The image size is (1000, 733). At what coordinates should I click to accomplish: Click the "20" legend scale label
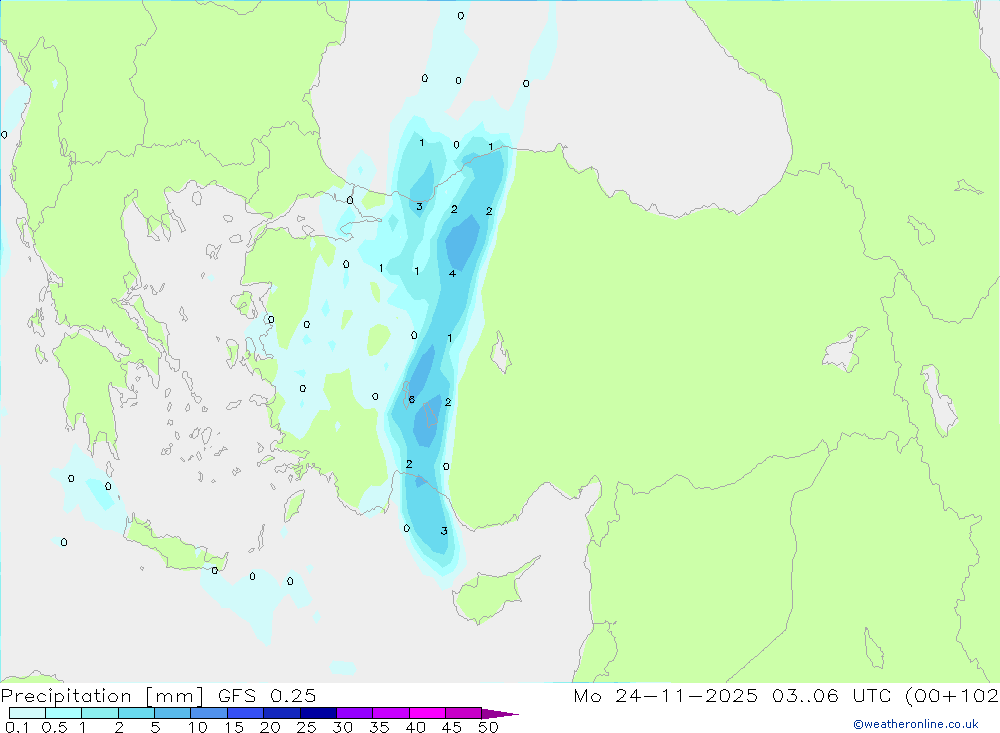coord(270,727)
